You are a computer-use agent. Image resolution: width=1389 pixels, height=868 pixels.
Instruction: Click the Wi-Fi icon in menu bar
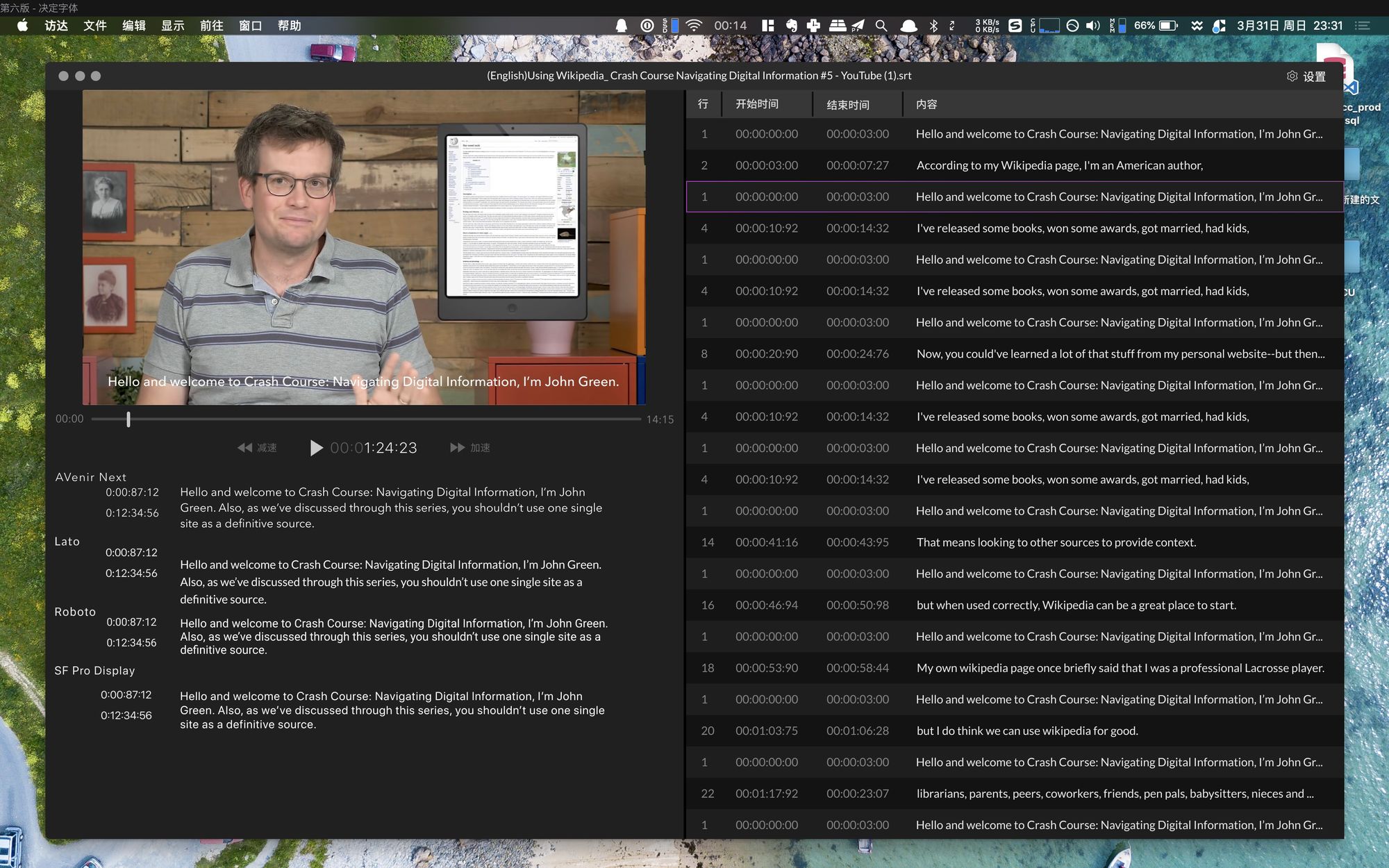693,26
